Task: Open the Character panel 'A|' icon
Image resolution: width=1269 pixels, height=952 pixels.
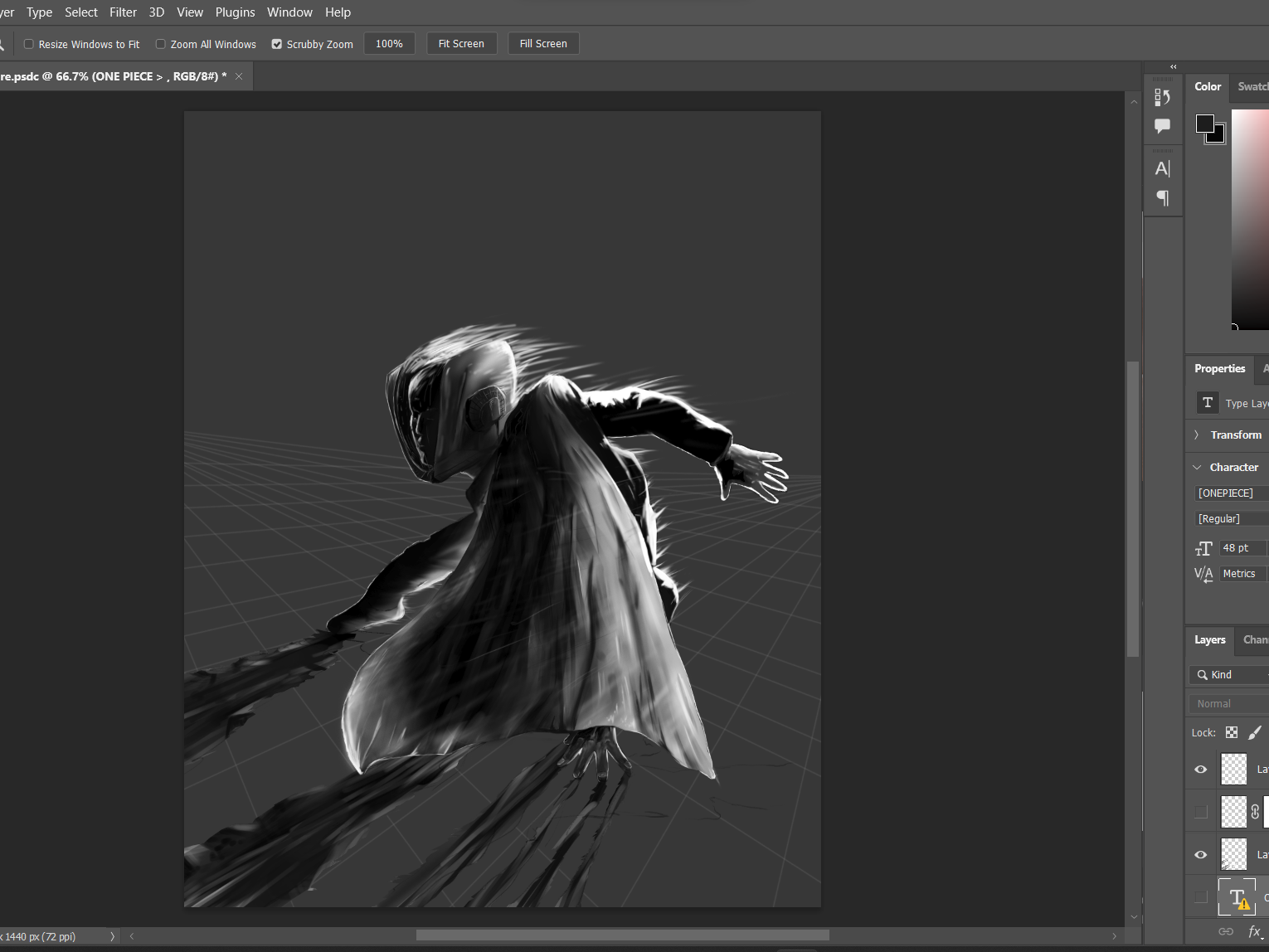Action: [x=1162, y=168]
